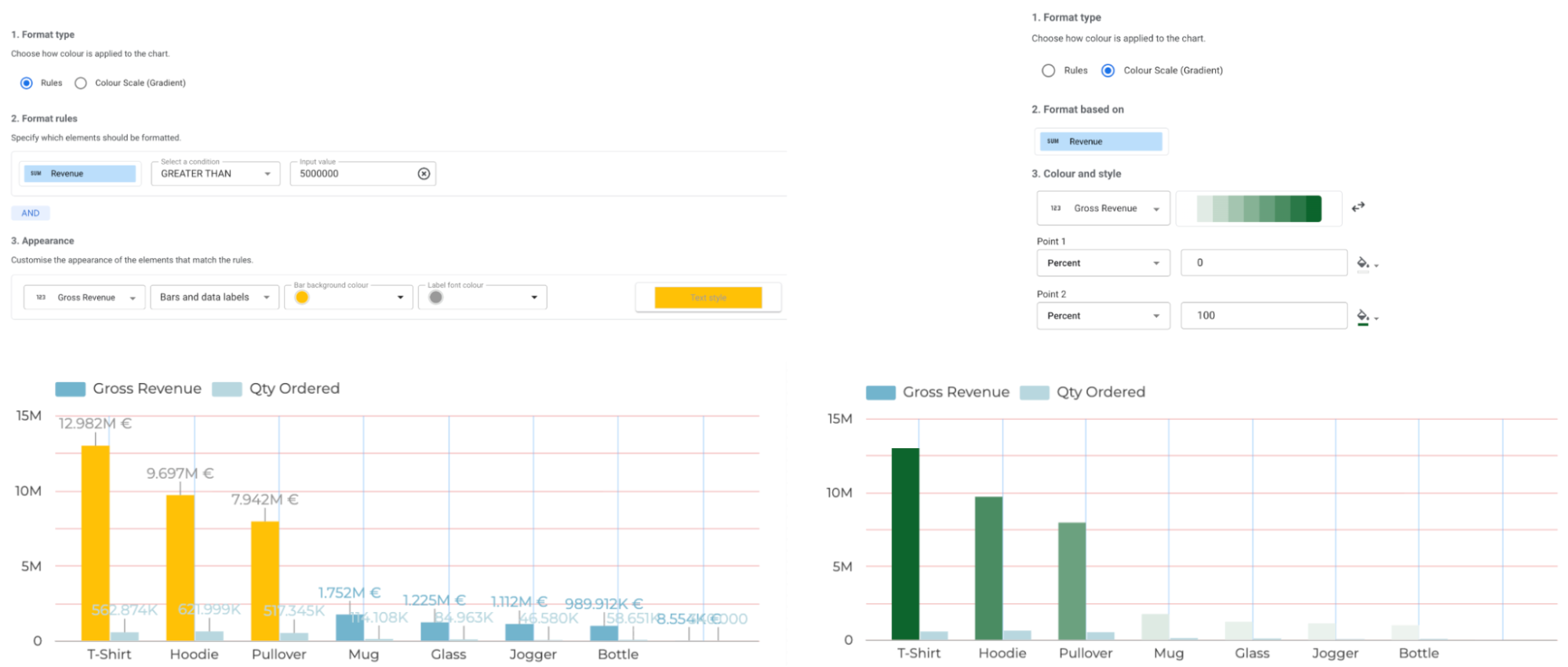
Task: Click the yellow Hoodie bar in left chart
Action: tap(180, 568)
